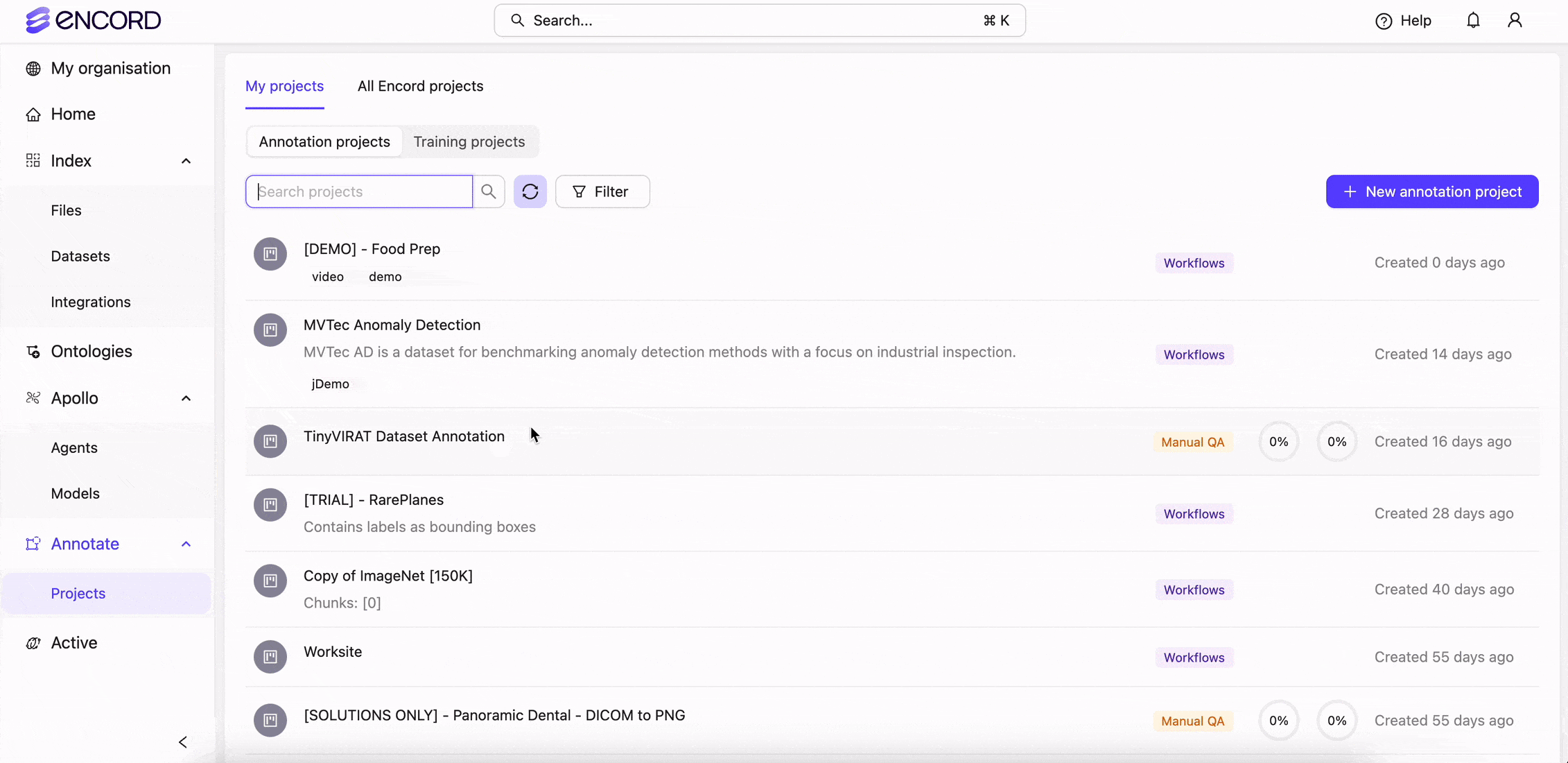
Task: Focus the global Search bar
Action: [760, 20]
